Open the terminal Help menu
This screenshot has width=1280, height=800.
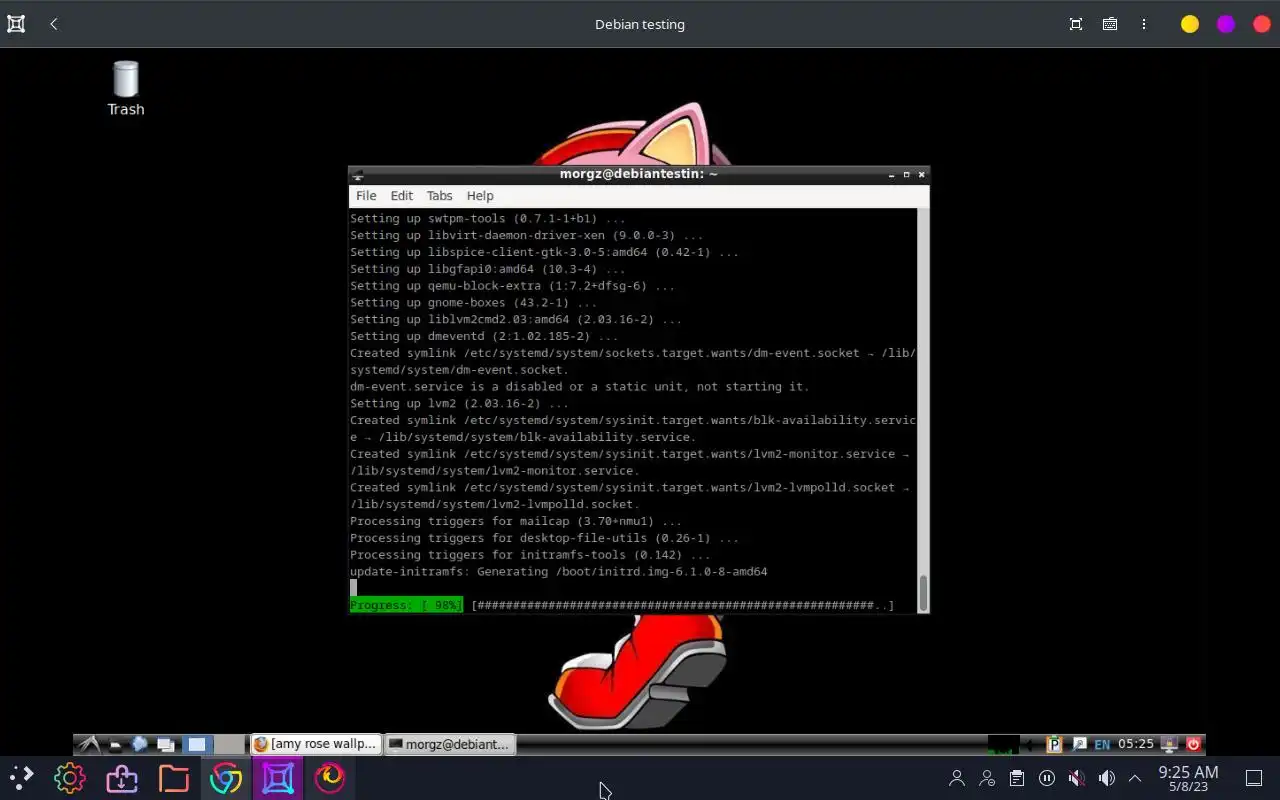point(480,196)
